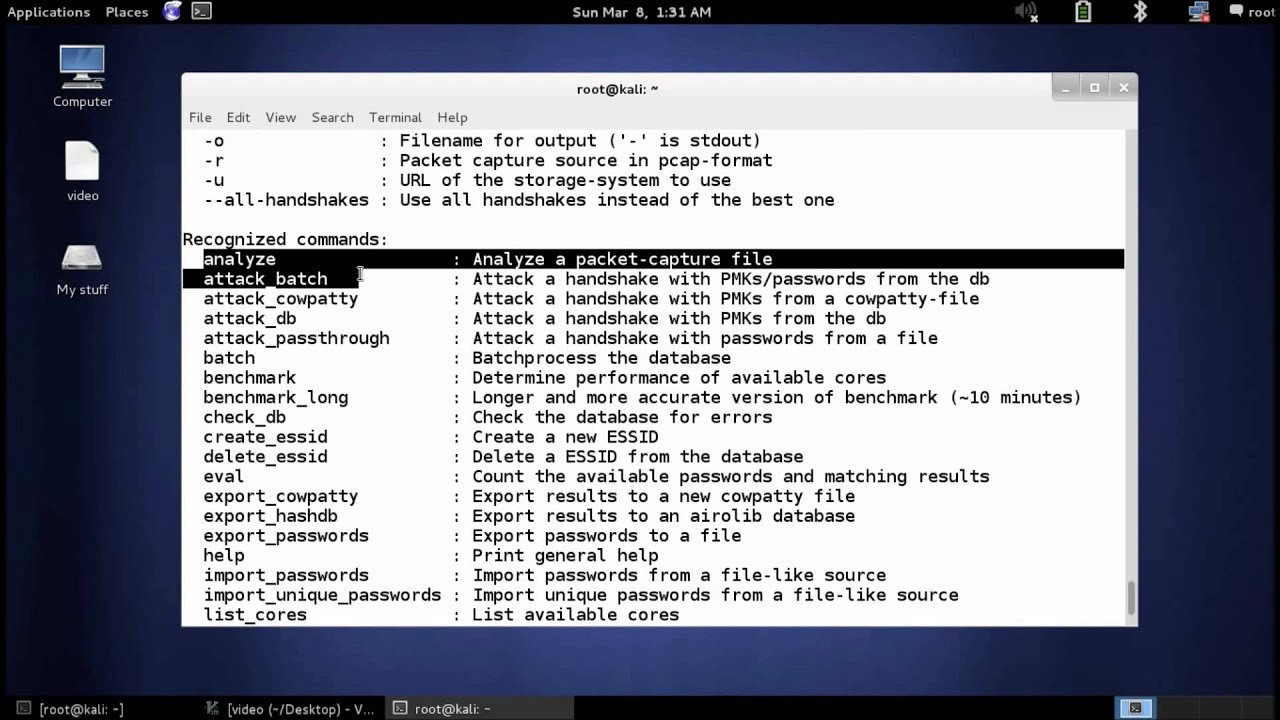This screenshot has height=720, width=1280.
Task: Open the root user chat menu
Action: 1254,12
